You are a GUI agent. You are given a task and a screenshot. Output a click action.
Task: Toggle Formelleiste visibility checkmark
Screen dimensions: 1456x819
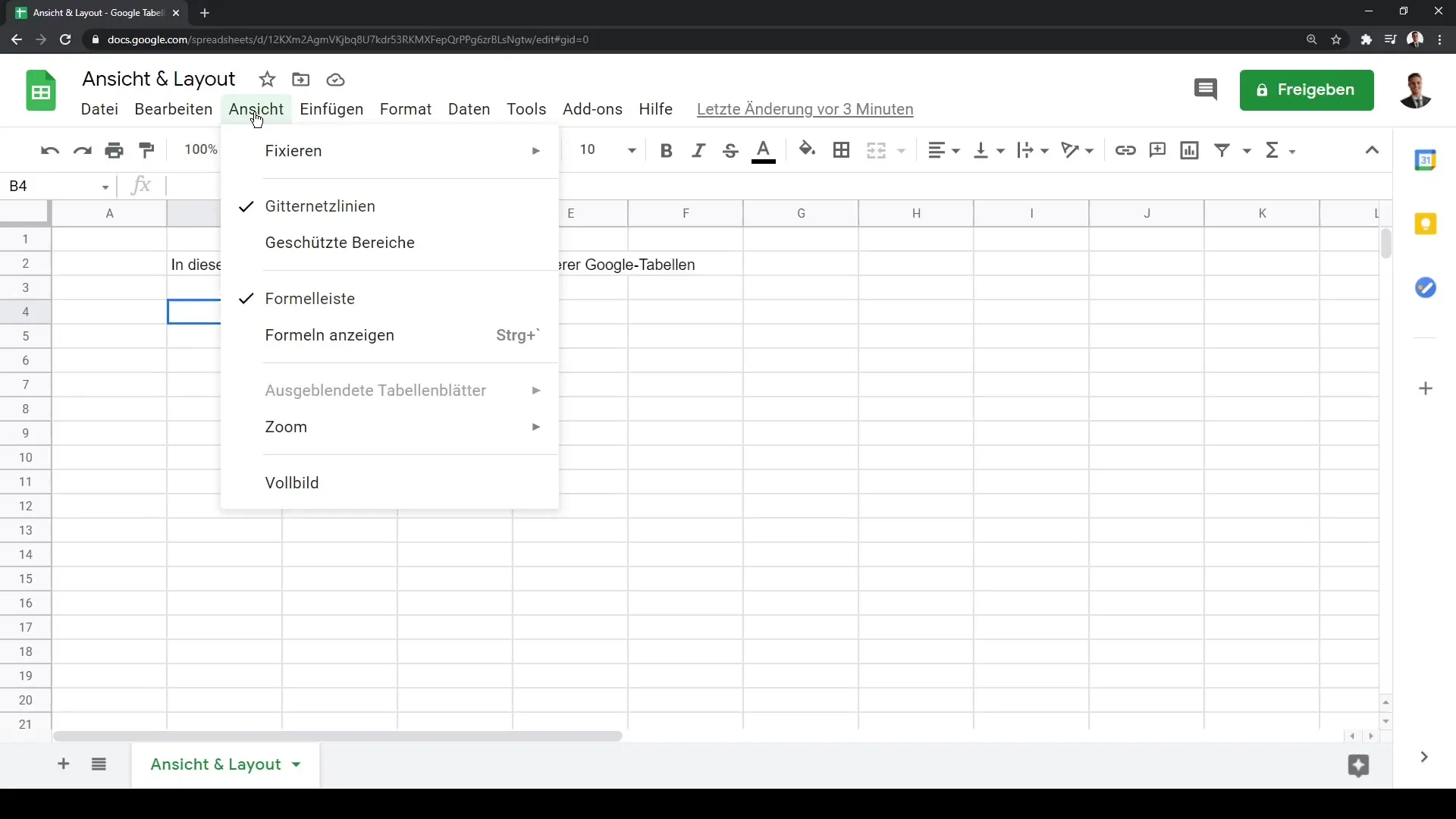[x=246, y=298]
